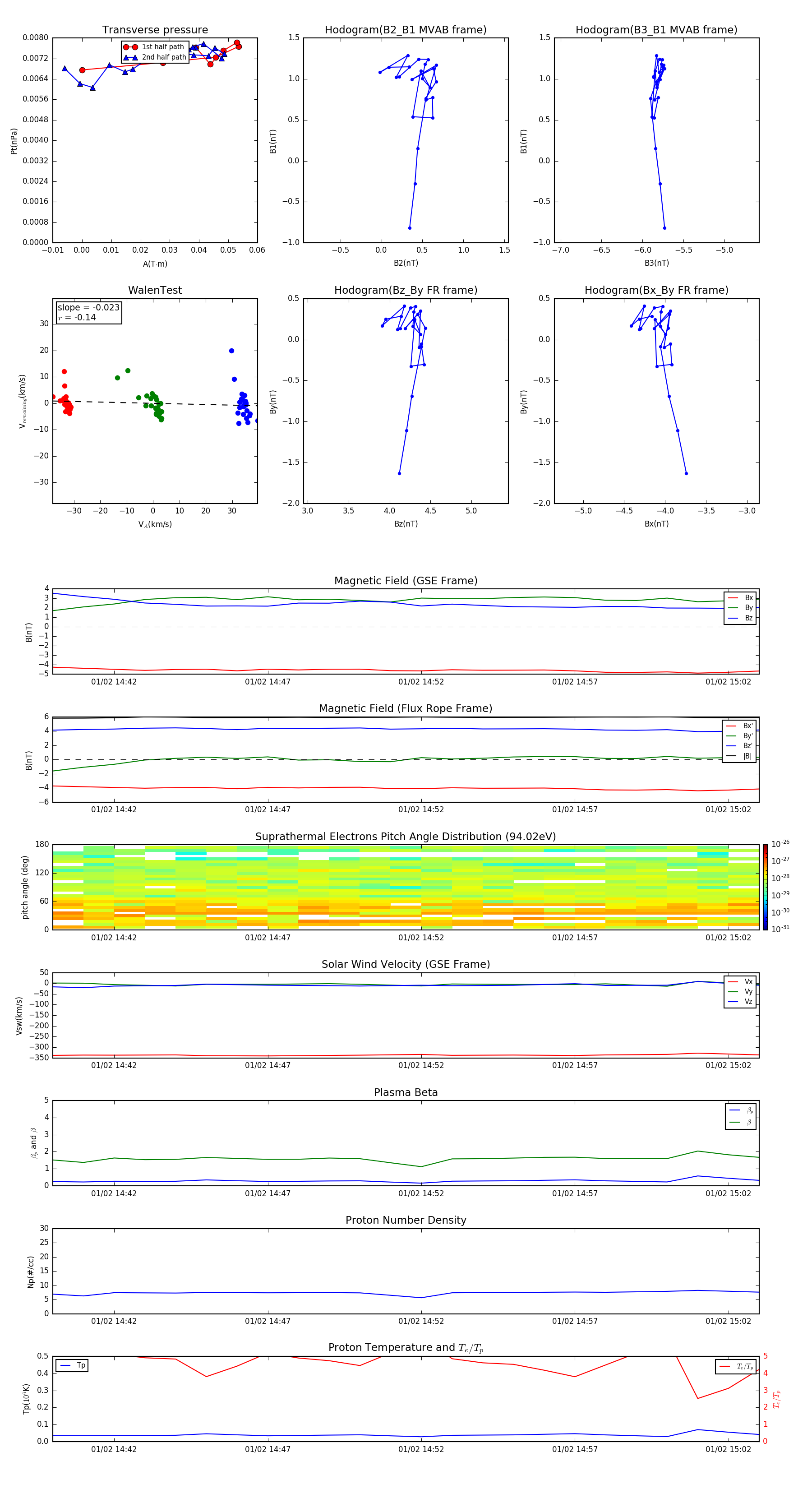
Task: Click the Suprathermal Electrons Pitch Angle Distribution title
Action: 406,837
